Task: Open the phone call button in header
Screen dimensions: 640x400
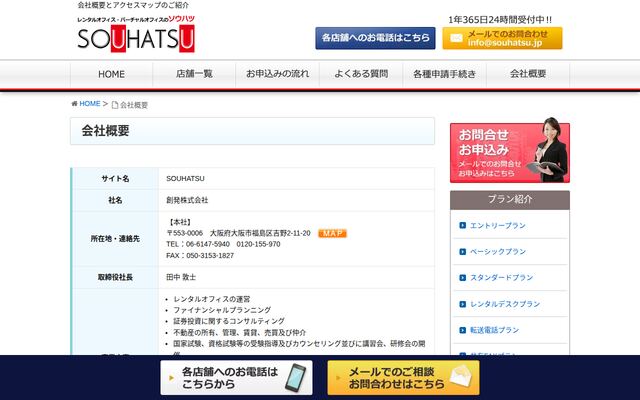Action: click(375, 38)
